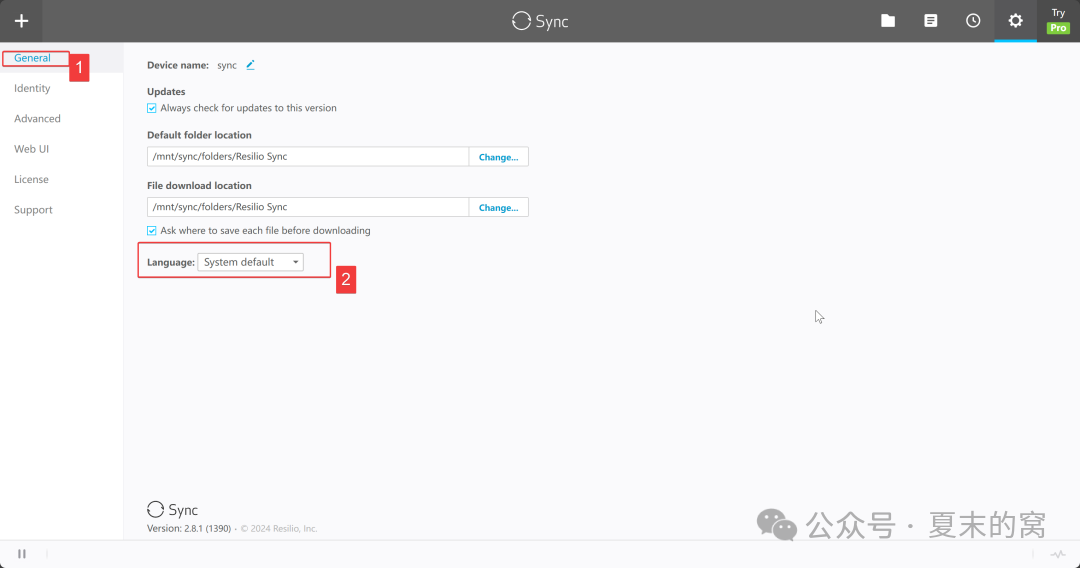Open the notes list icon in header
Viewport: 1080px width, 568px height.
[x=931, y=21]
